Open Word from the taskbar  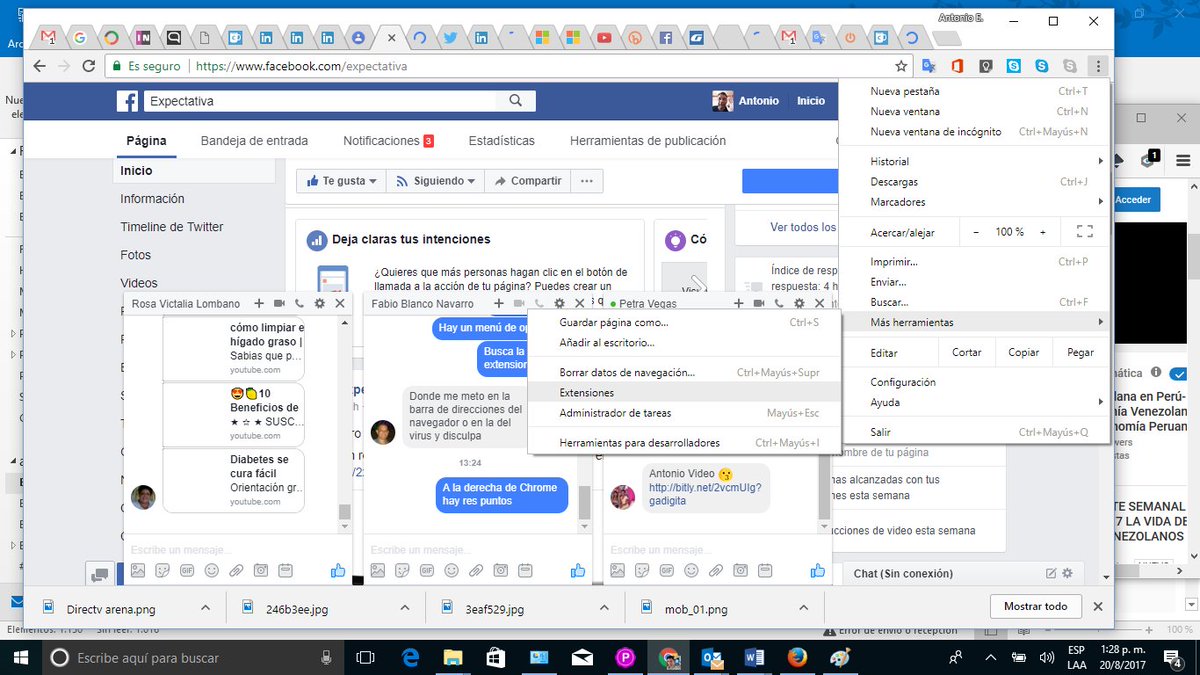755,657
